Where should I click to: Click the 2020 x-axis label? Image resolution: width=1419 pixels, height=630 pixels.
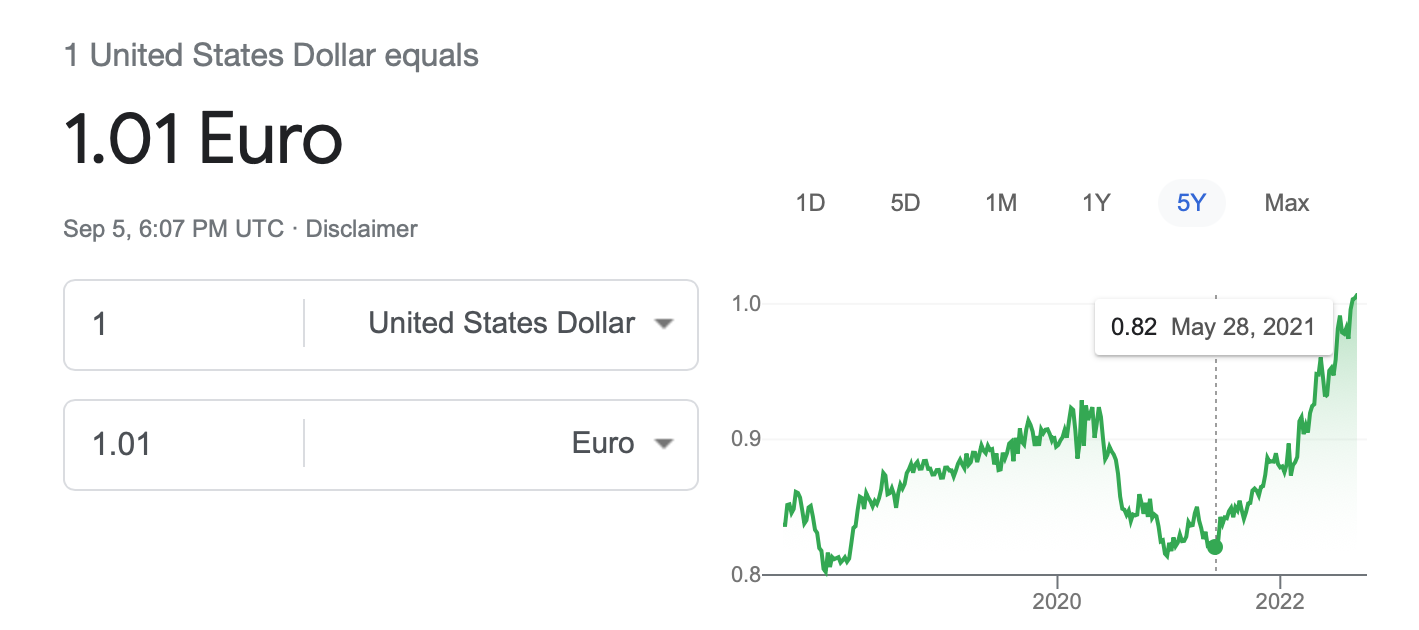[1058, 602]
